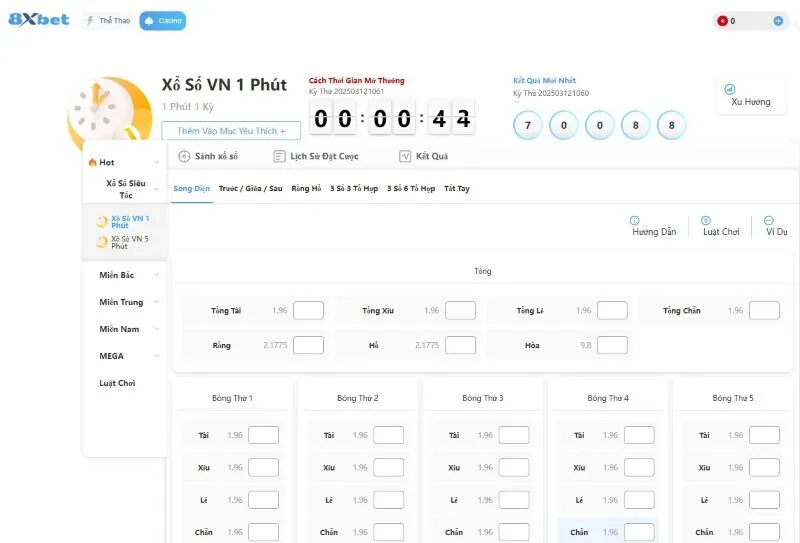The height and width of the screenshot is (543, 800).
Task: Click the Kết Quả results icon
Action: (405, 156)
